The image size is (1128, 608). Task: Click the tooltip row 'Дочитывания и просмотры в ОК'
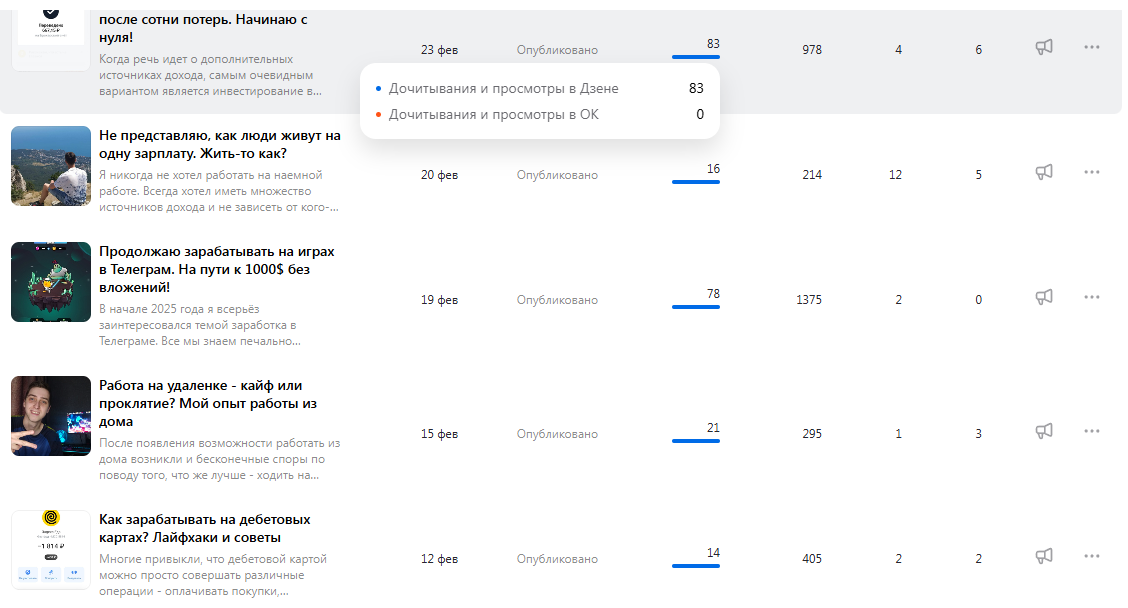(540, 114)
